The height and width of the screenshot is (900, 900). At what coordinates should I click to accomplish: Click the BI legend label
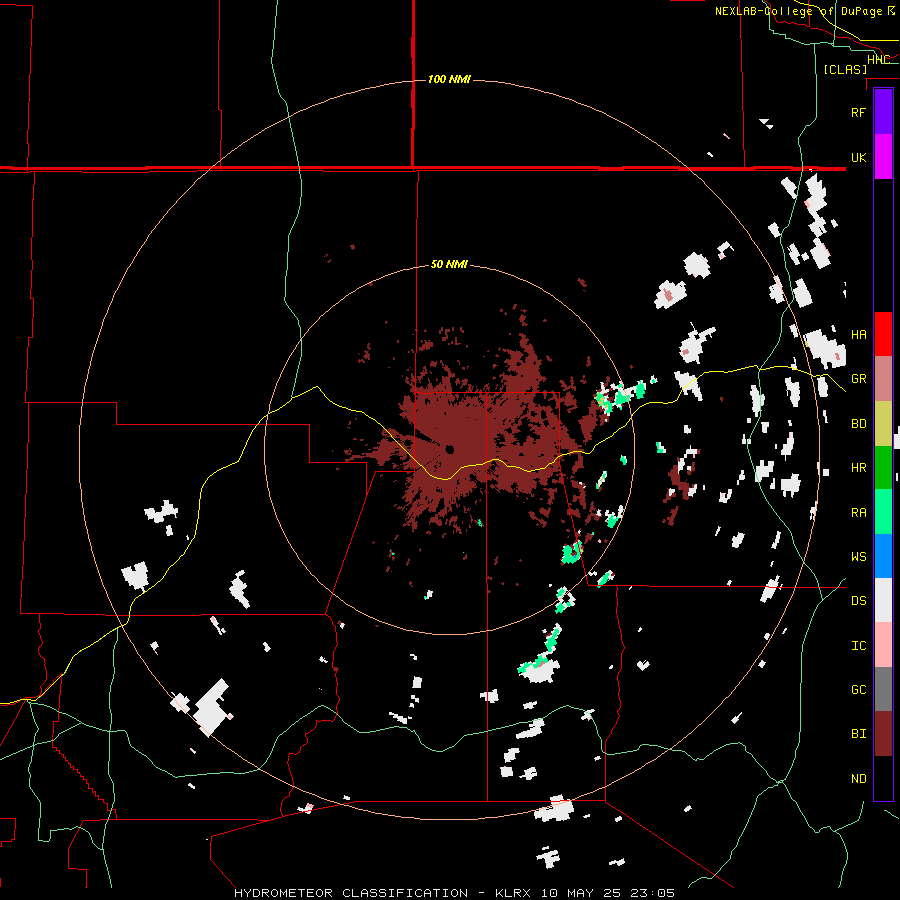(x=858, y=734)
